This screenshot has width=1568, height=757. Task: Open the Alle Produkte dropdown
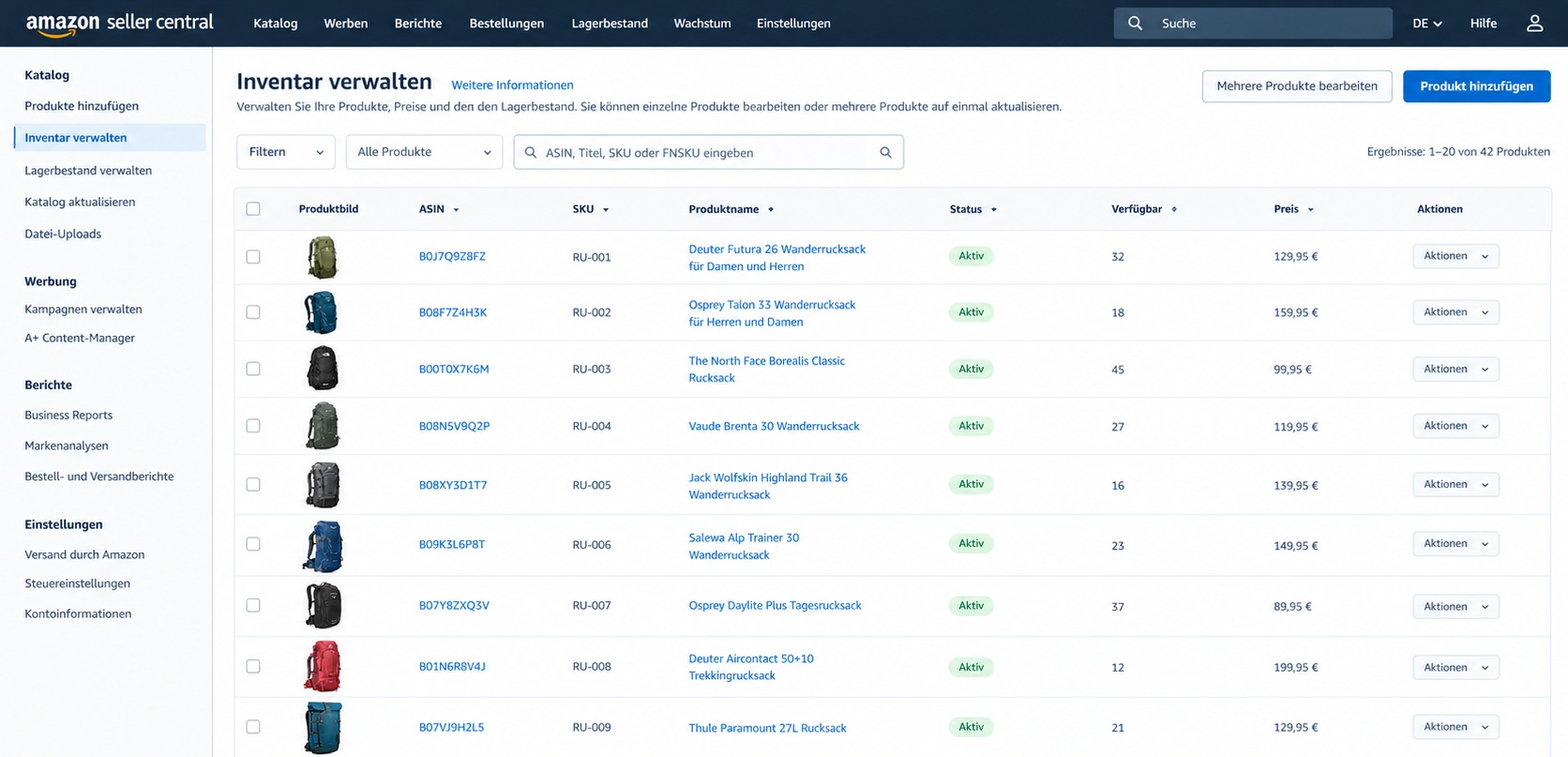(x=424, y=152)
